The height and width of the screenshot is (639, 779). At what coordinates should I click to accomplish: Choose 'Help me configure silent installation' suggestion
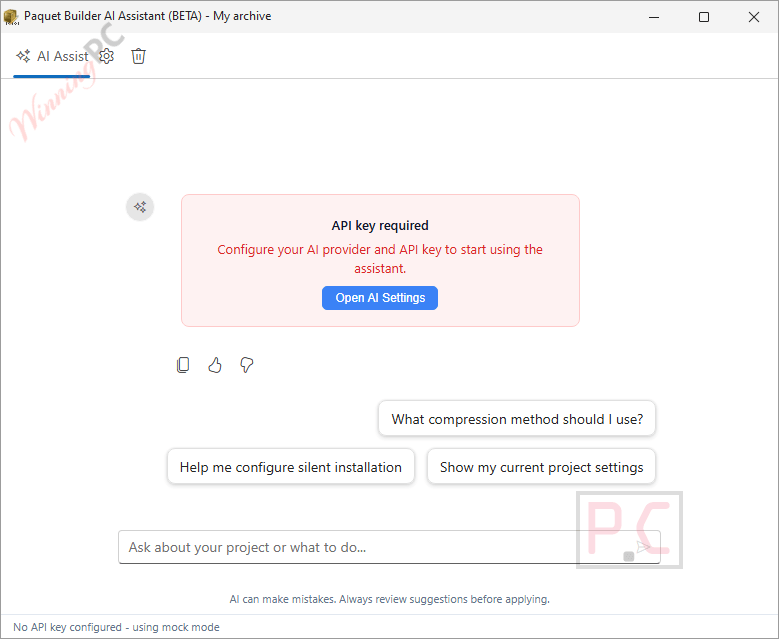[291, 467]
